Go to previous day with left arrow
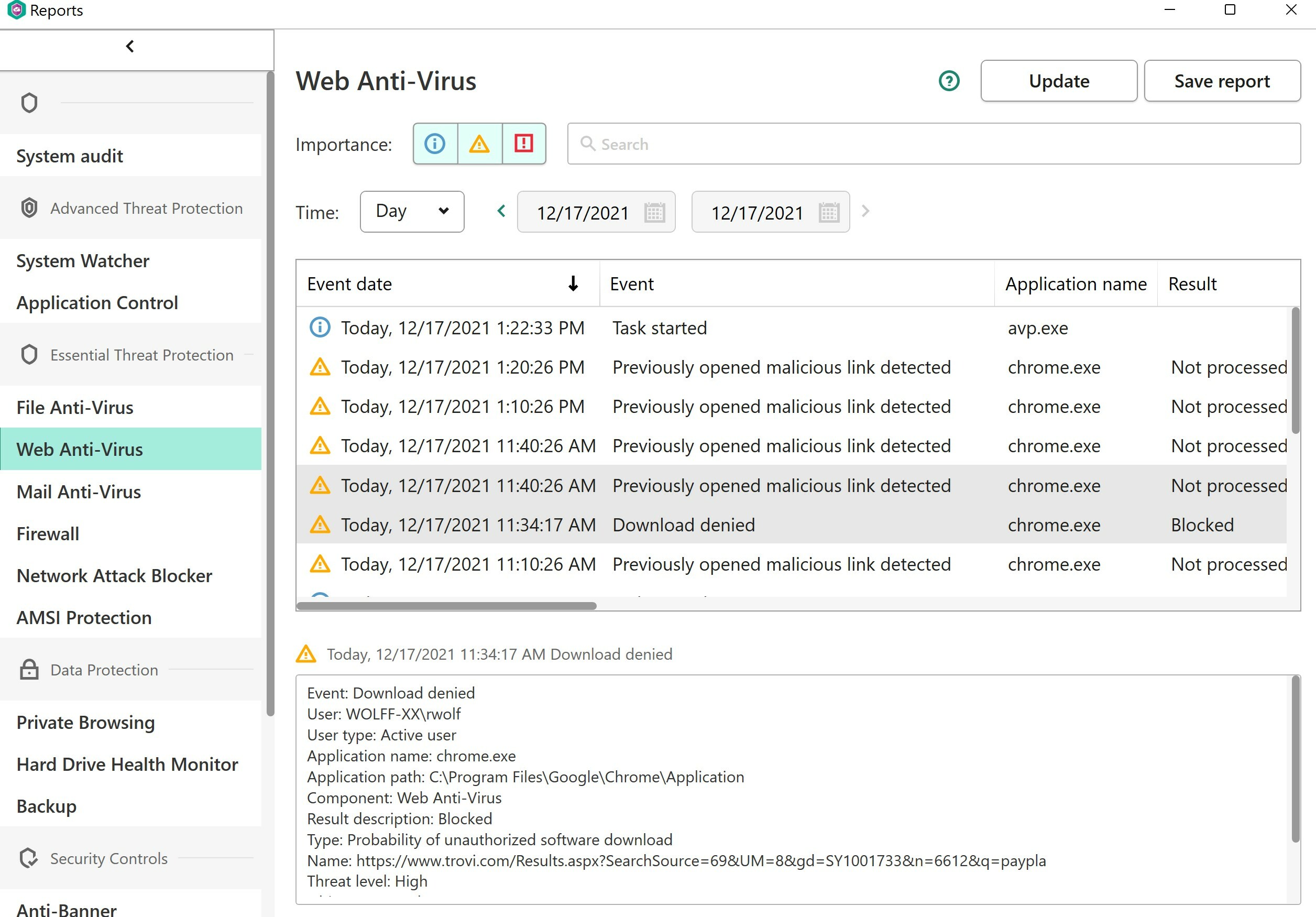The image size is (1316, 917). [501, 211]
